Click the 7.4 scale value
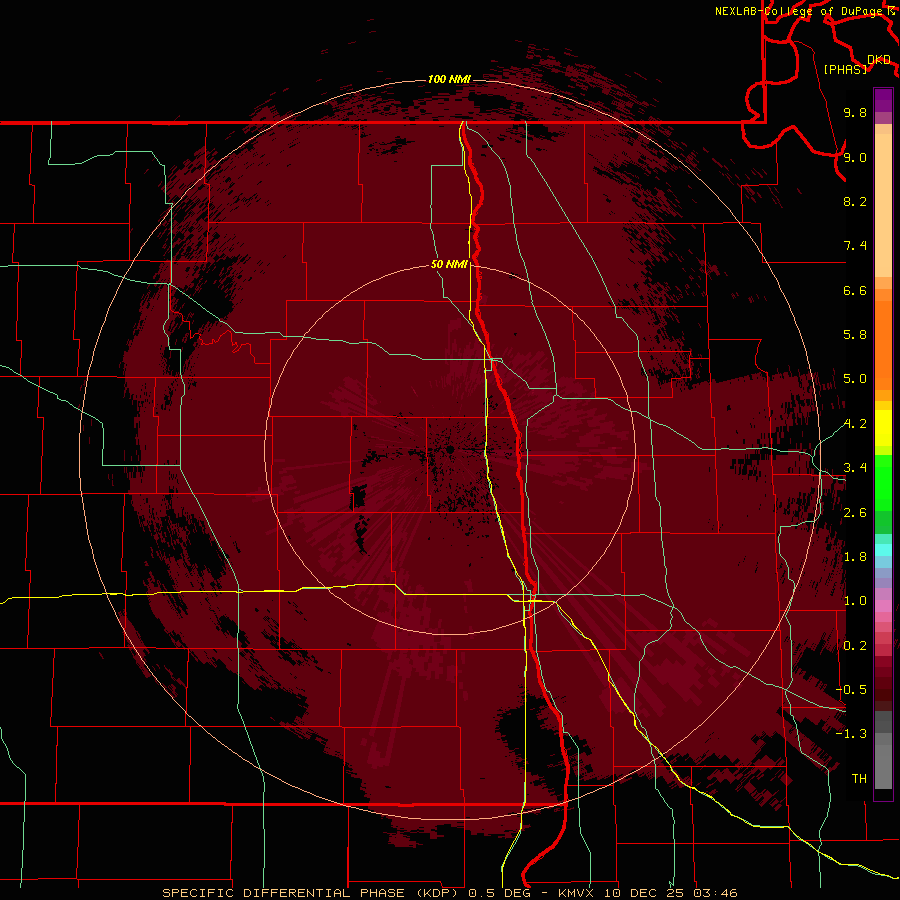The height and width of the screenshot is (900, 900). tap(855, 246)
